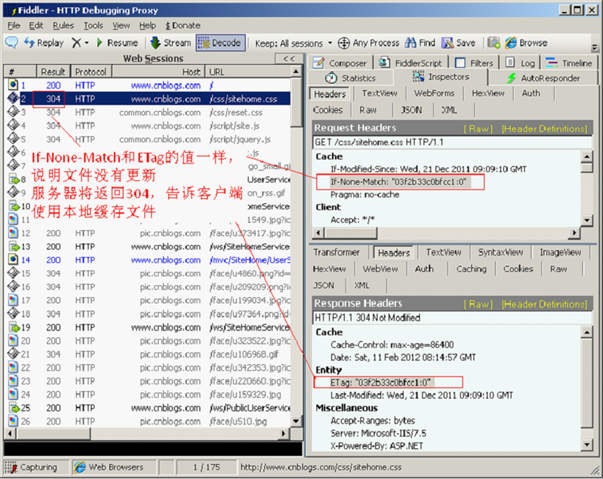
Task: Open response SyntaxView tab
Action: pyautogui.click(x=500, y=252)
